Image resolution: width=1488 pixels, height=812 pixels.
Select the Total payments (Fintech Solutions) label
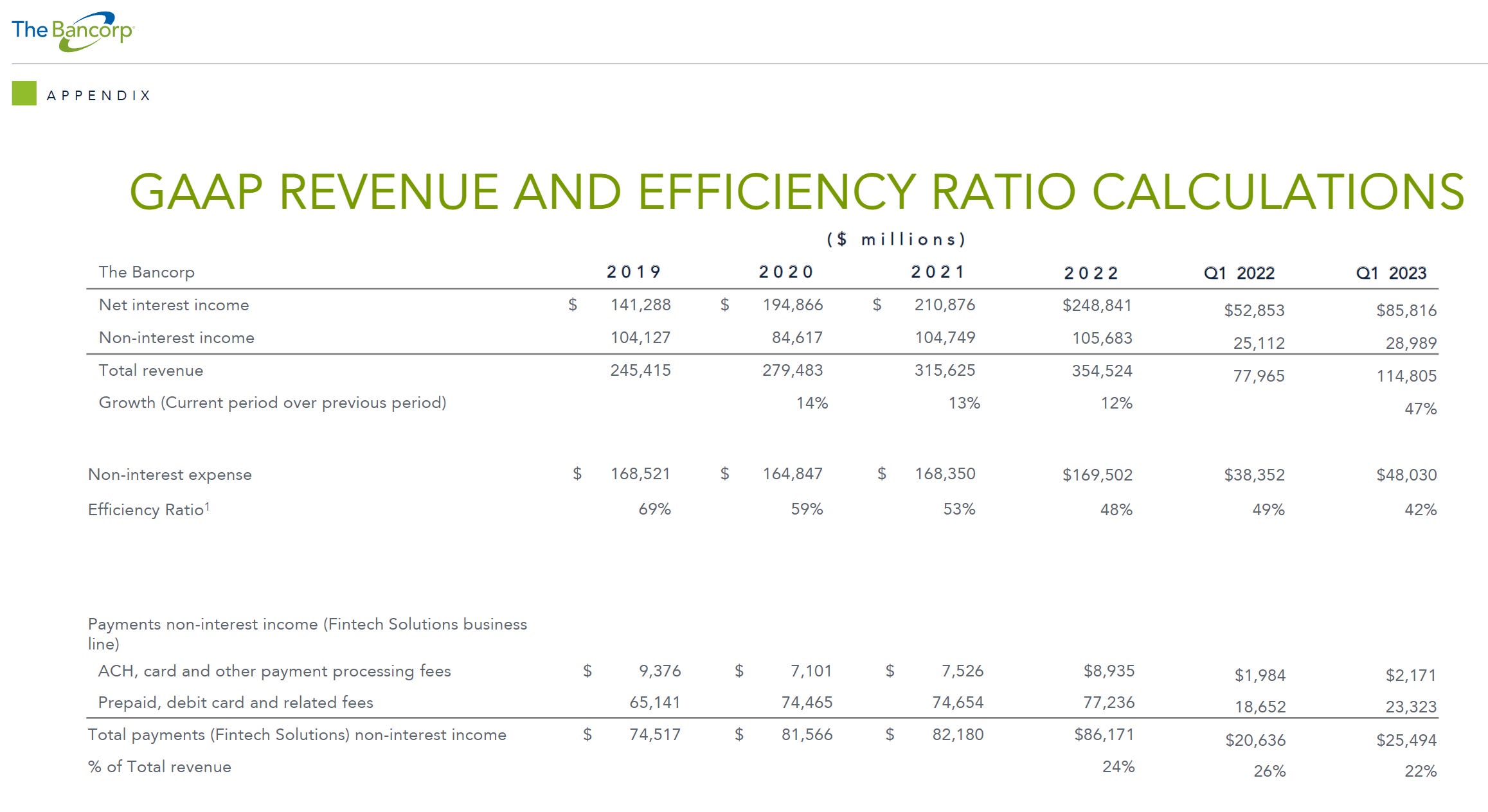click(297, 735)
